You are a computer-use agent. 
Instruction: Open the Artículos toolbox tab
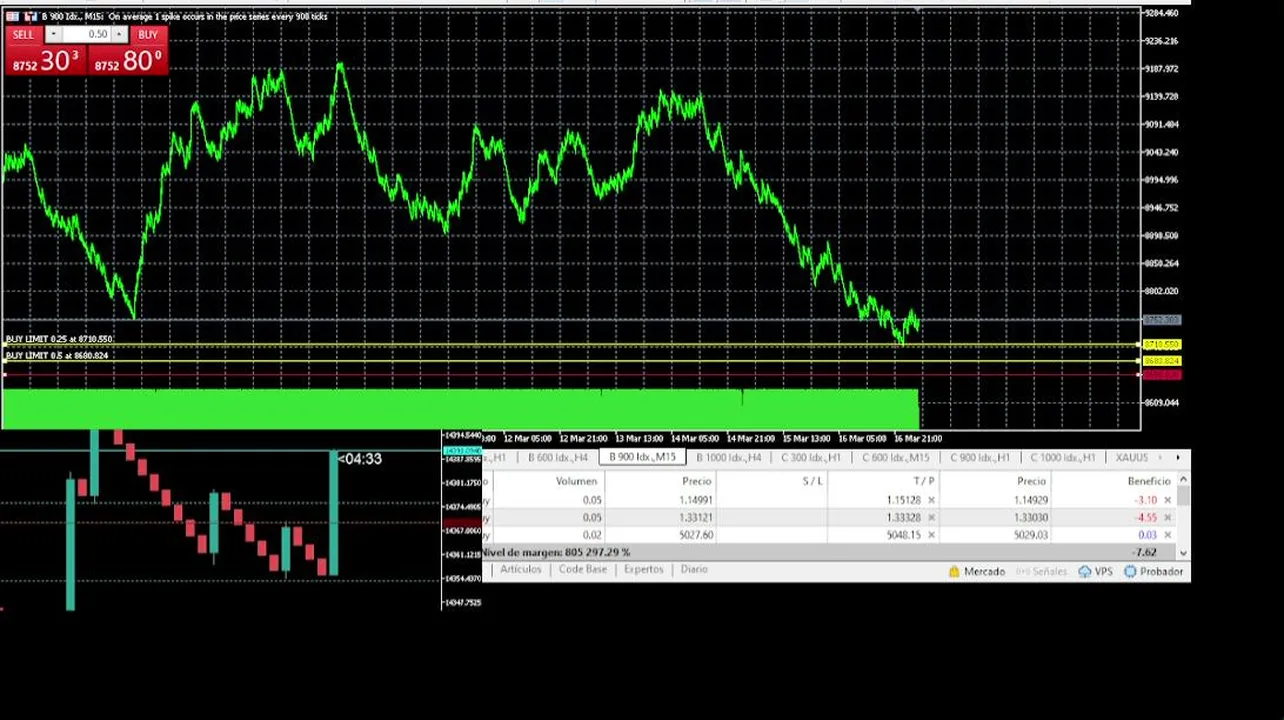coord(520,570)
